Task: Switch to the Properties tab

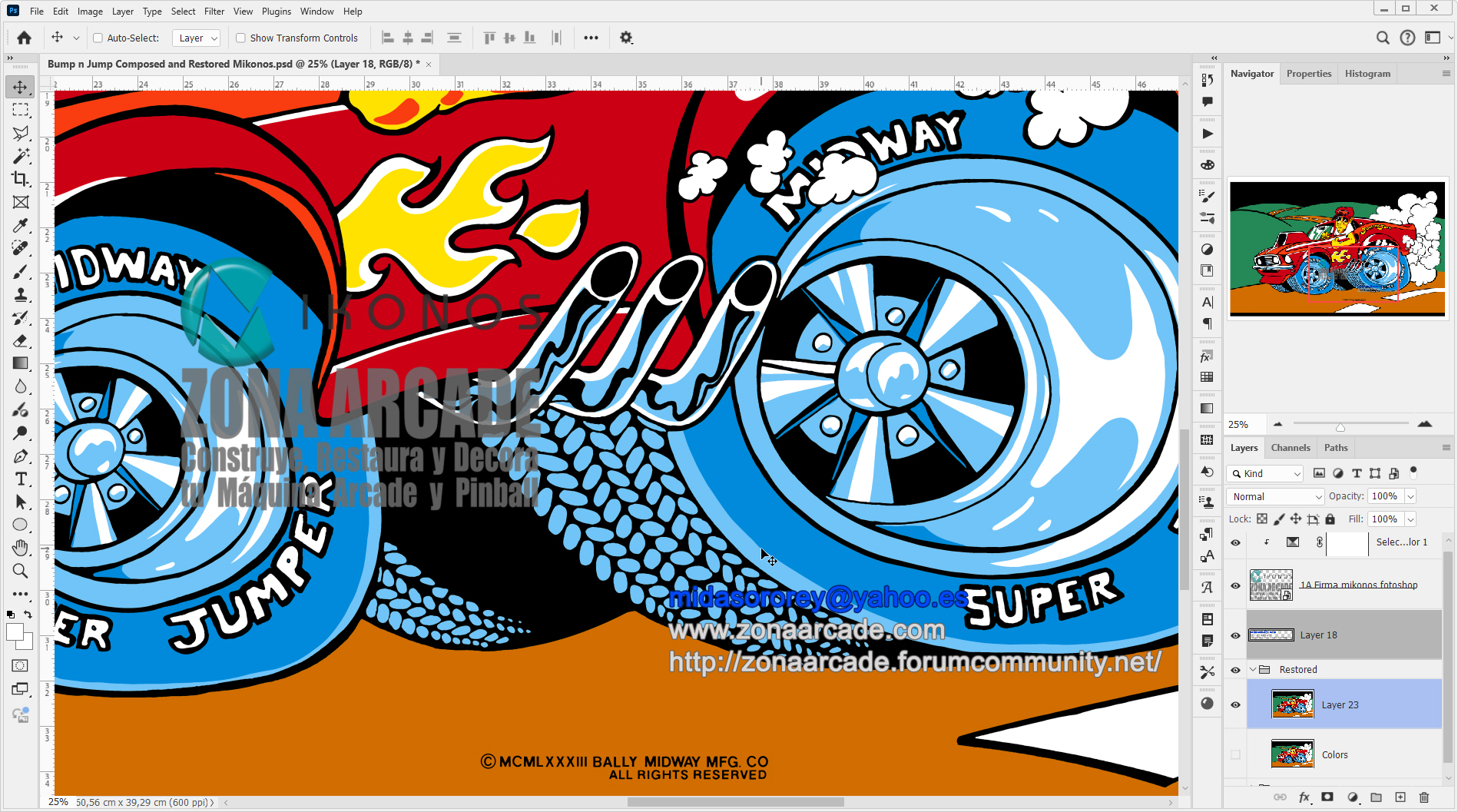Action: (x=1309, y=74)
